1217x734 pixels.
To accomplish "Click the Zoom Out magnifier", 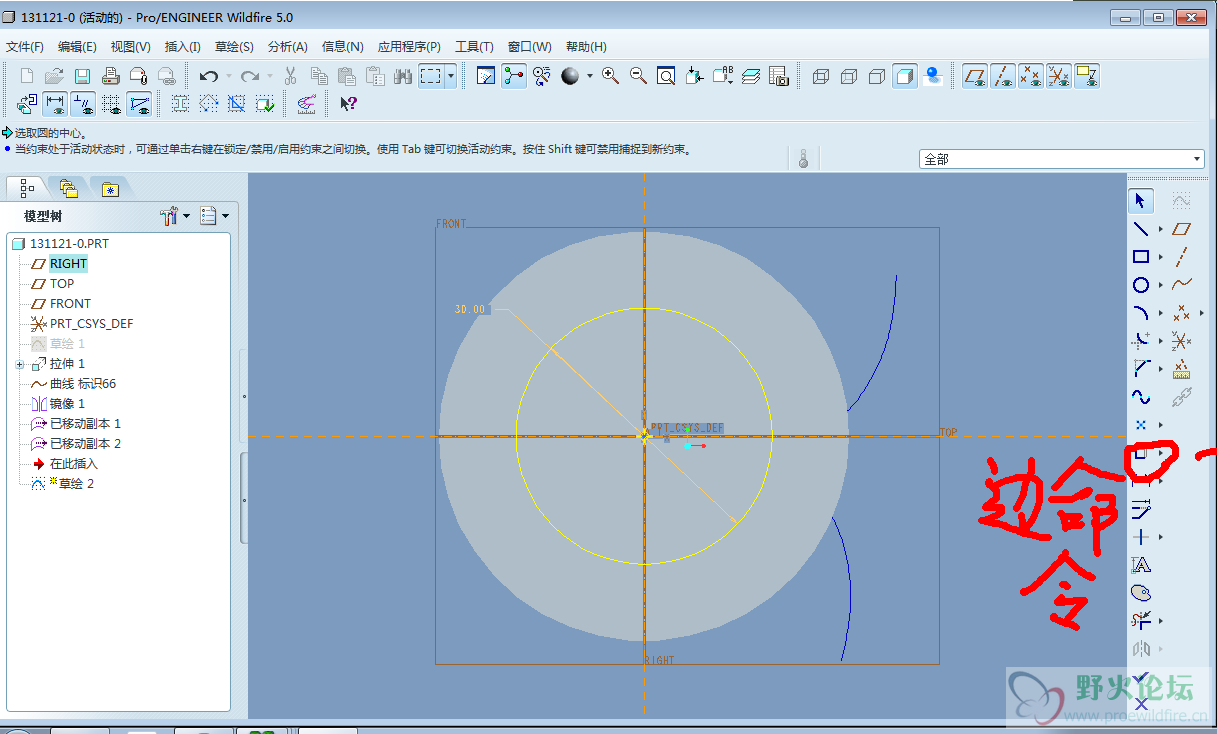I will (x=638, y=76).
